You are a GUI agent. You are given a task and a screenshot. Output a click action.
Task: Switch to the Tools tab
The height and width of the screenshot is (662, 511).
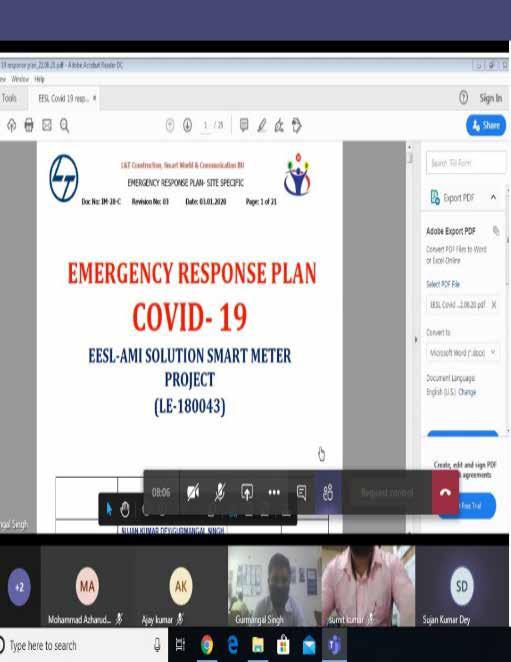tap(9, 98)
